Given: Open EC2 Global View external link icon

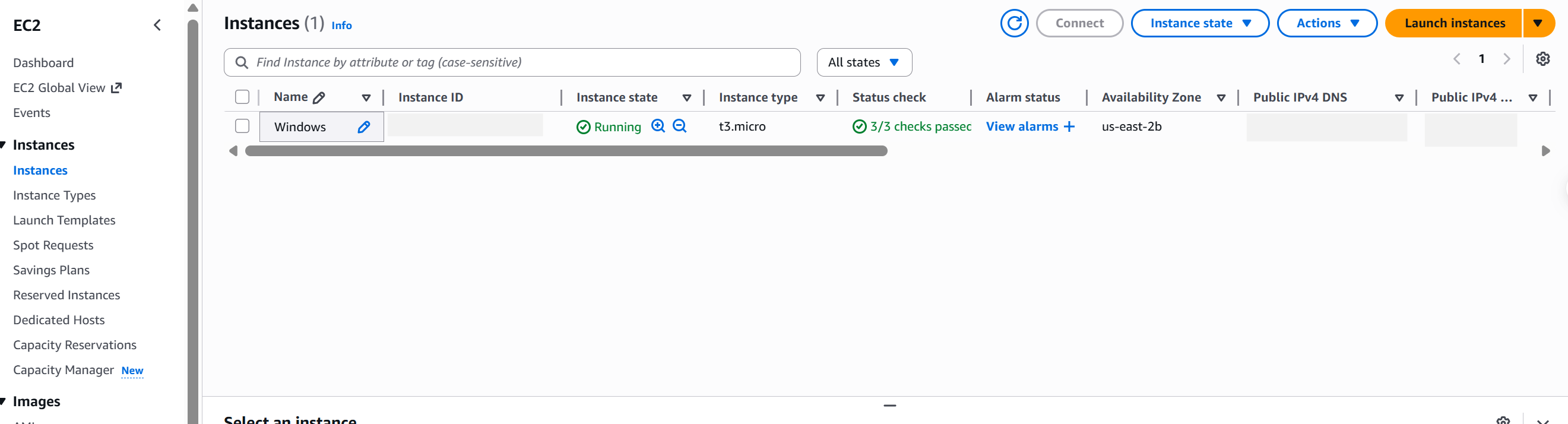Looking at the screenshot, I should (x=116, y=88).
